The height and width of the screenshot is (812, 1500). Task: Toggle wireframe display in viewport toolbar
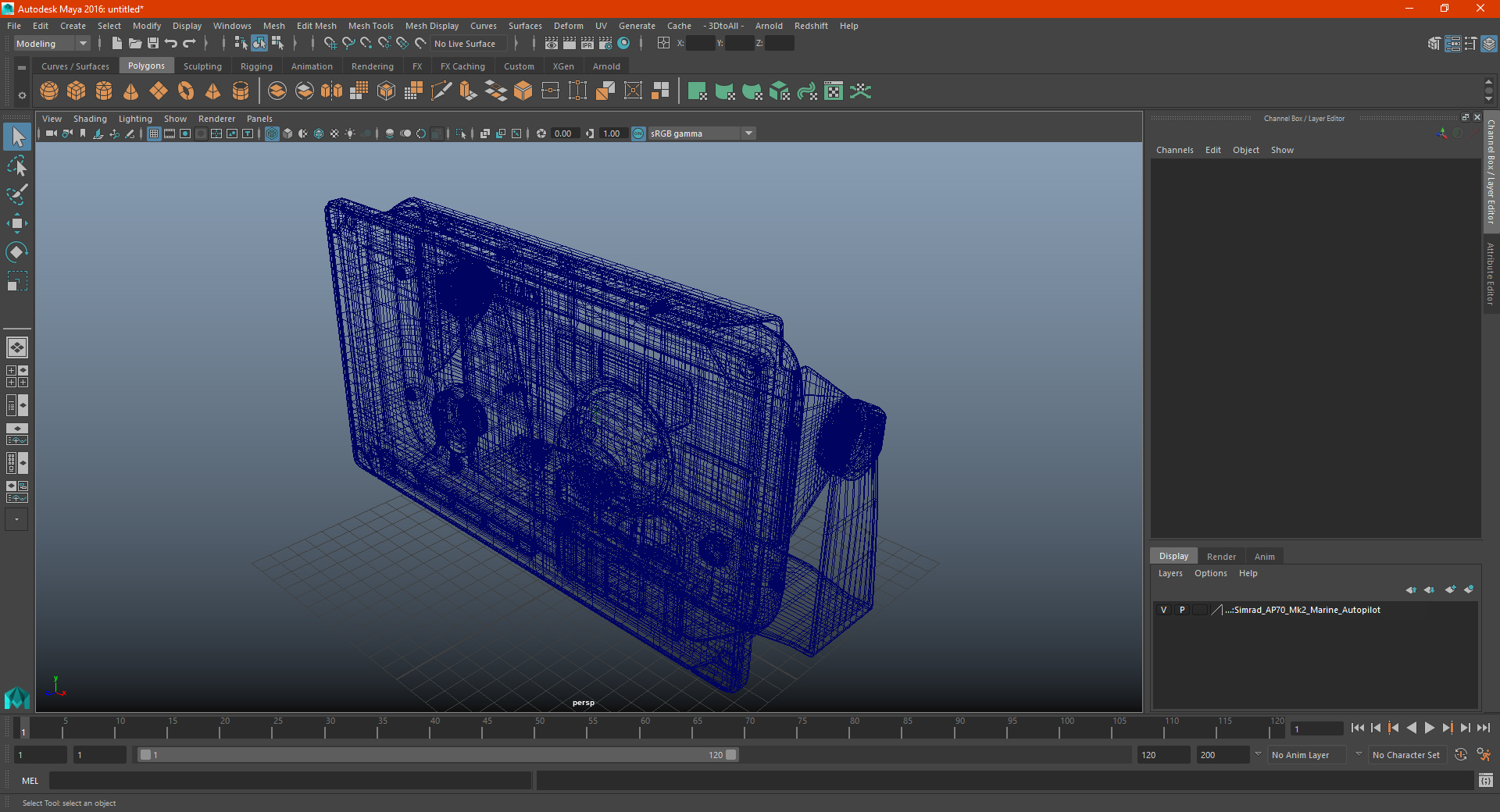272,134
